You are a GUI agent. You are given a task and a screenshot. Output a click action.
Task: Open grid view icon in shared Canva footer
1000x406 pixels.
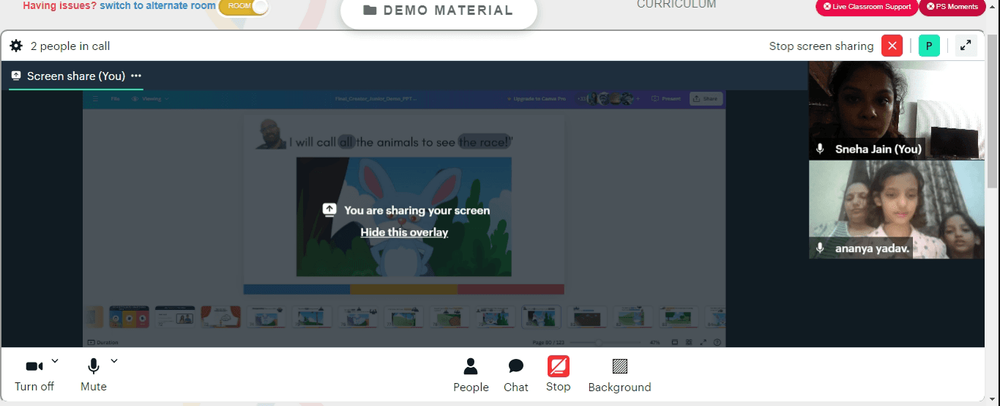click(x=689, y=342)
